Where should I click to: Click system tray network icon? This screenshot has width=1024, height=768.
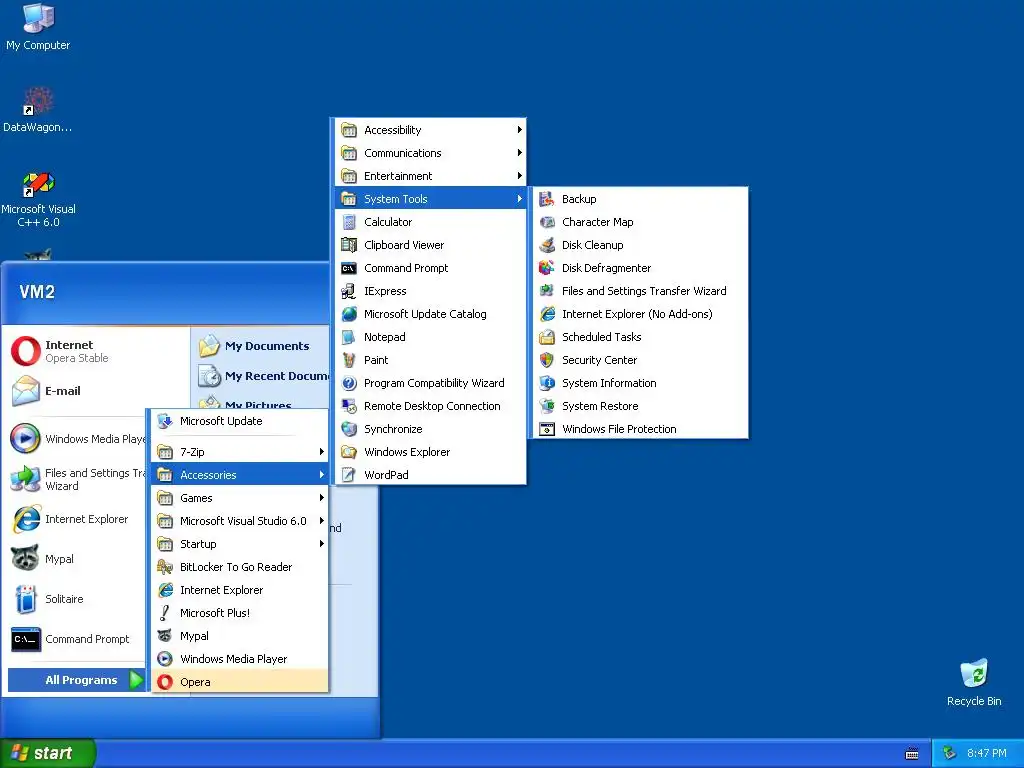949,753
